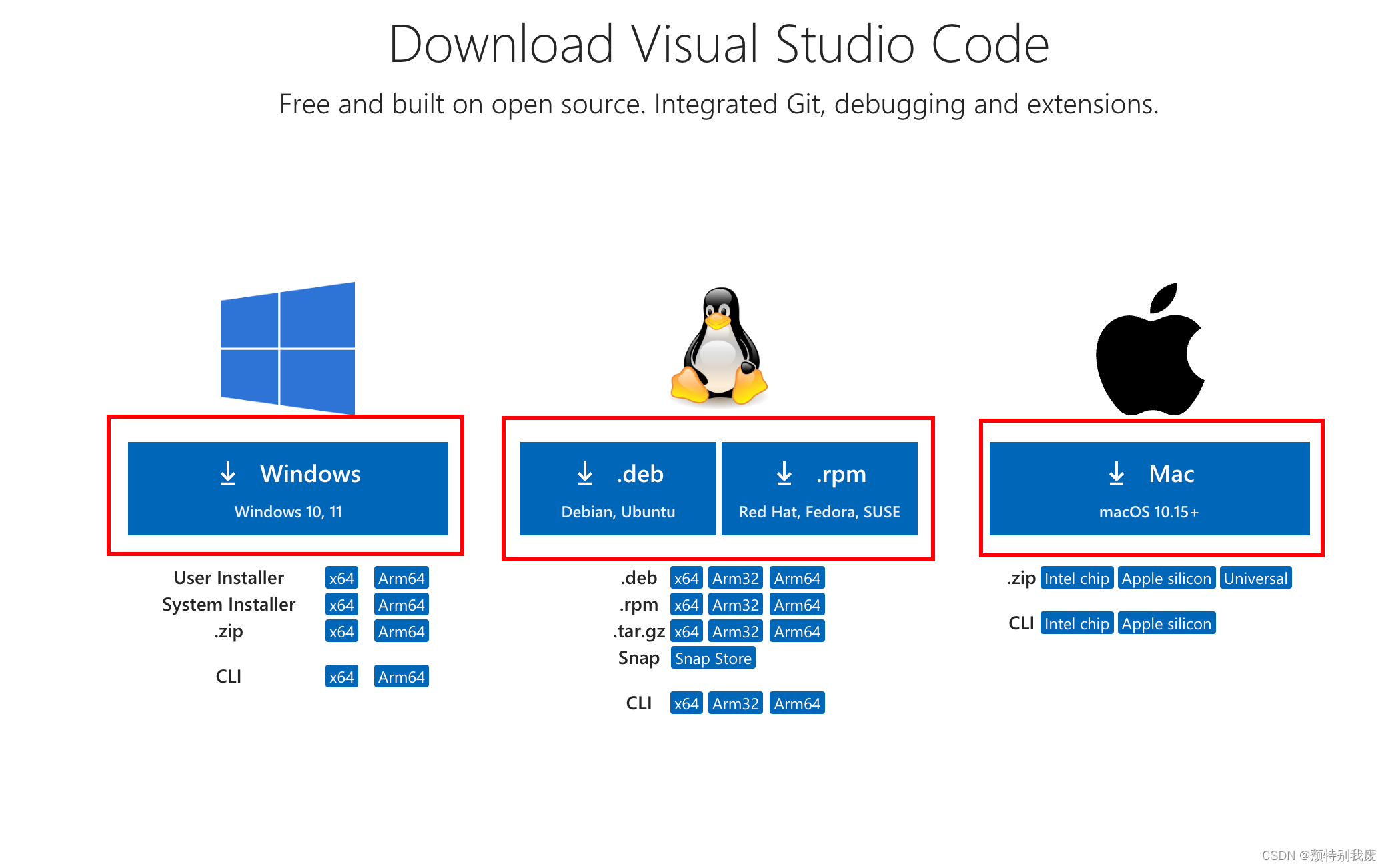Get Mac .zip for Apple silicon

(x=1167, y=578)
